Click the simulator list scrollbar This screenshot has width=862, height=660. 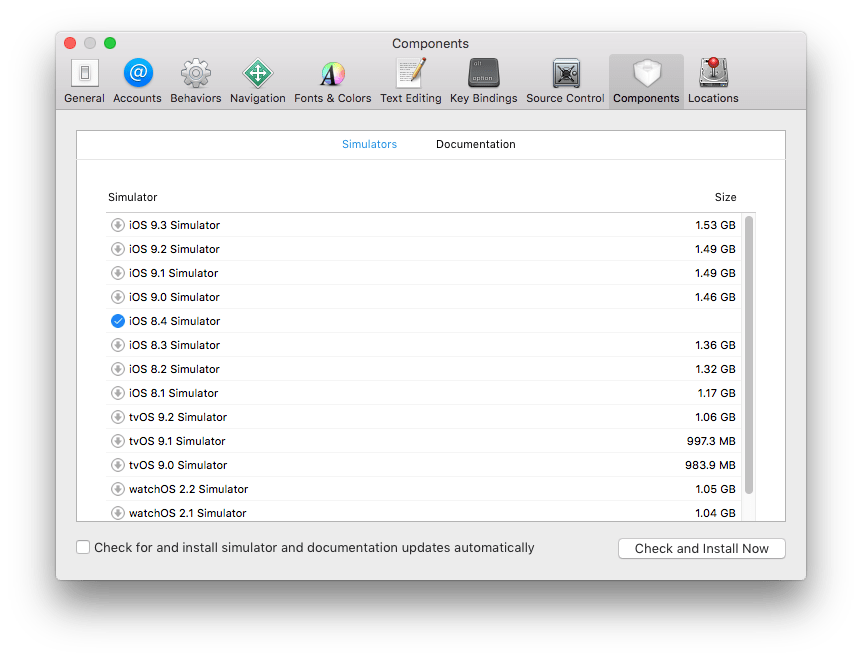[x=749, y=355]
